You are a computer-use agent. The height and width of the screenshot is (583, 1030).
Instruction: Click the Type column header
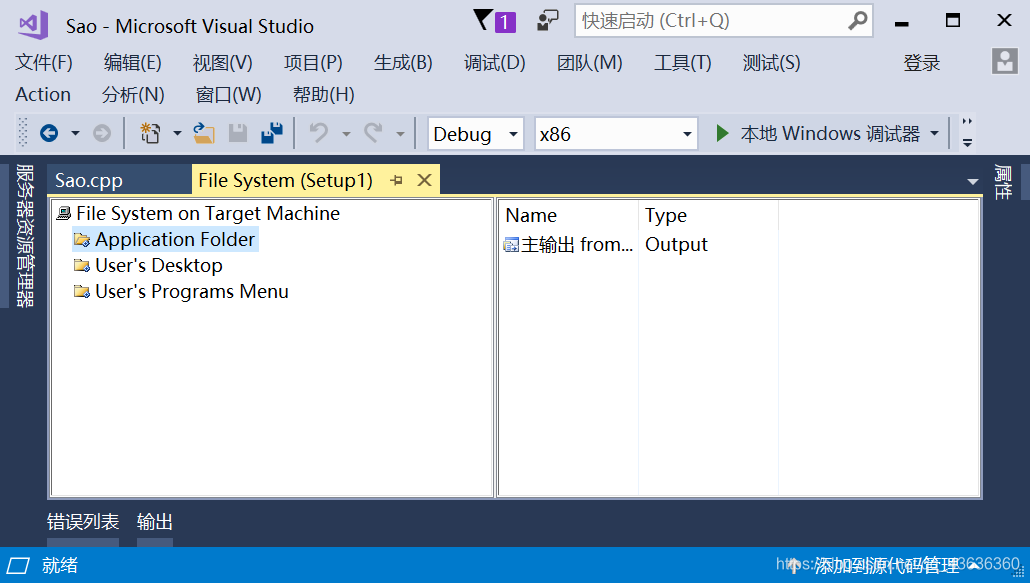[x=708, y=215]
